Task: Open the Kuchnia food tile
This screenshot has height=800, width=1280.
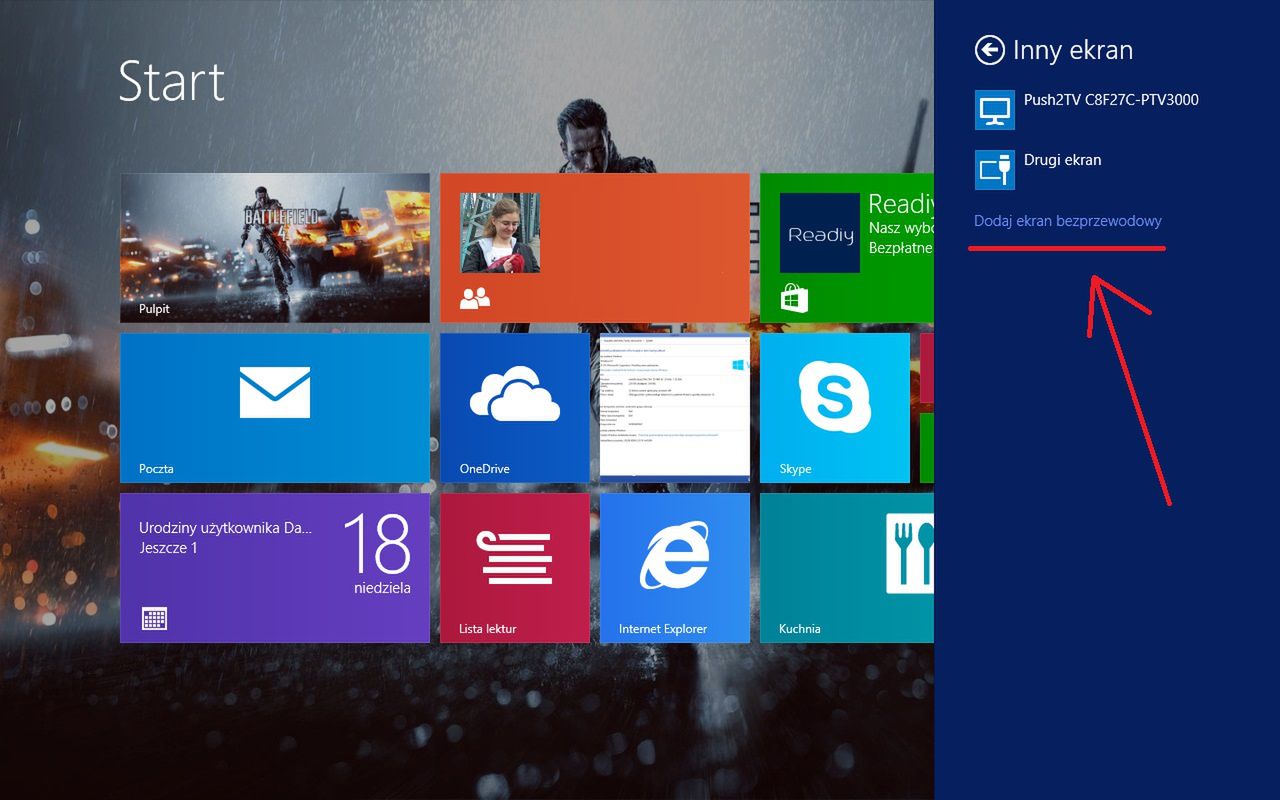Action: pos(847,568)
